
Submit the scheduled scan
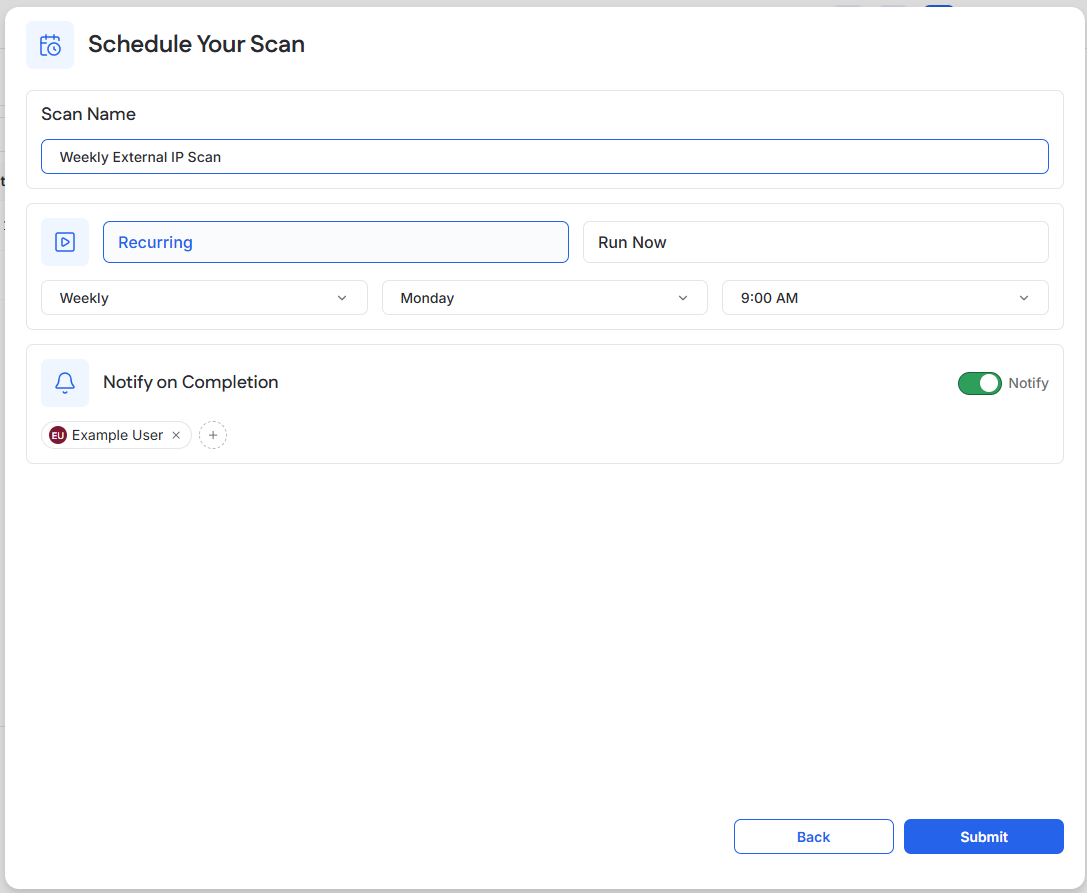tap(984, 837)
